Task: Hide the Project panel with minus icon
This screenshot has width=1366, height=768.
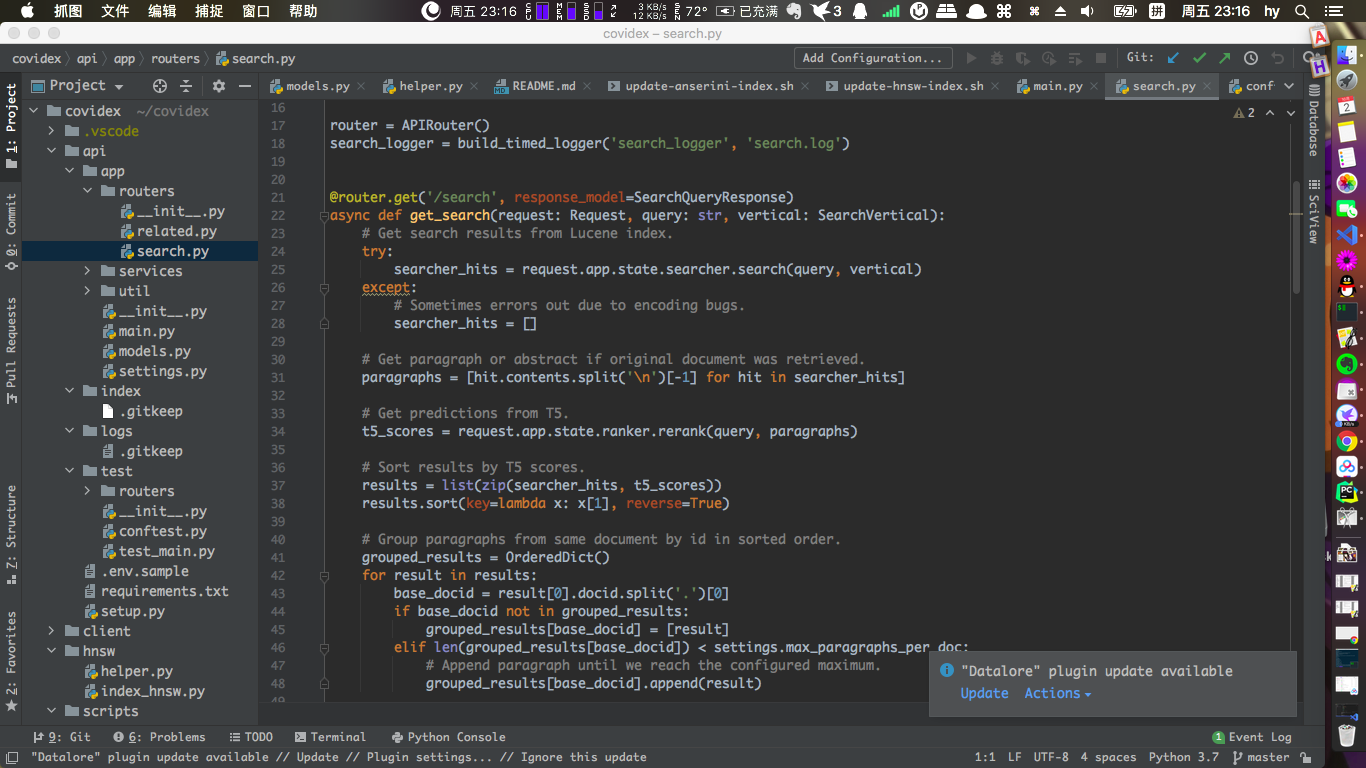Action: pyautogui.click(x=245, y=86)
